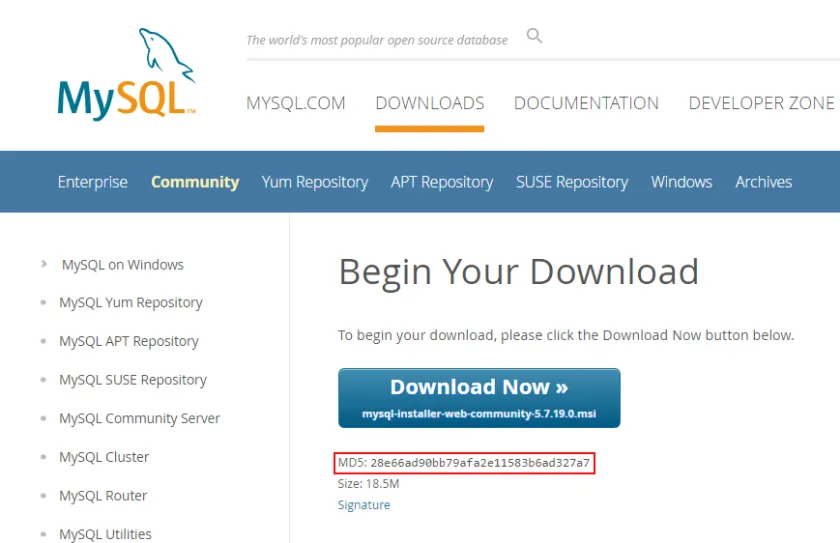
Task: Open MySQL APT Repository sidebar link
Action: point(129,341)
